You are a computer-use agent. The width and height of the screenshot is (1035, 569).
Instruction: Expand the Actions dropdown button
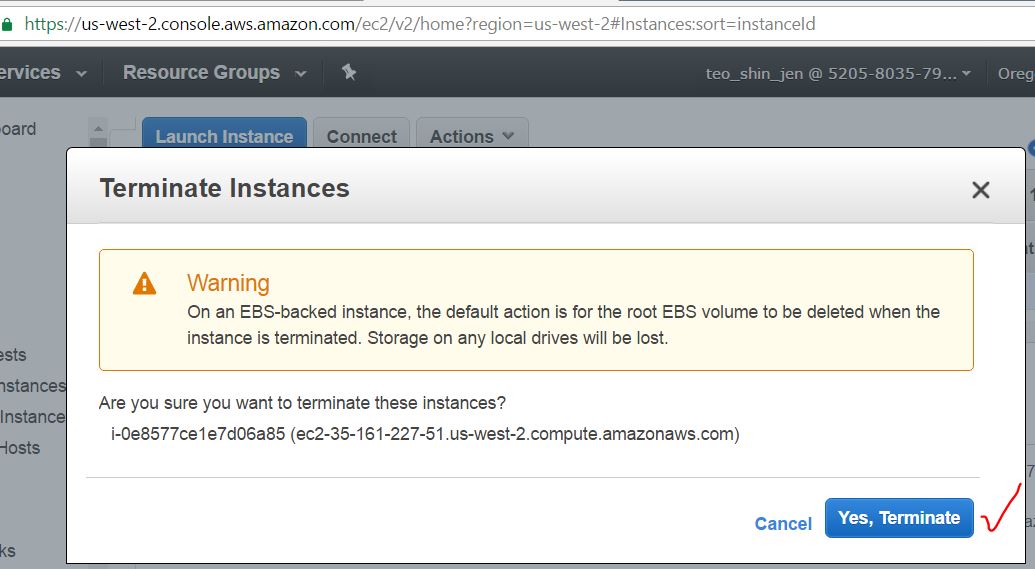coord(472,137)
